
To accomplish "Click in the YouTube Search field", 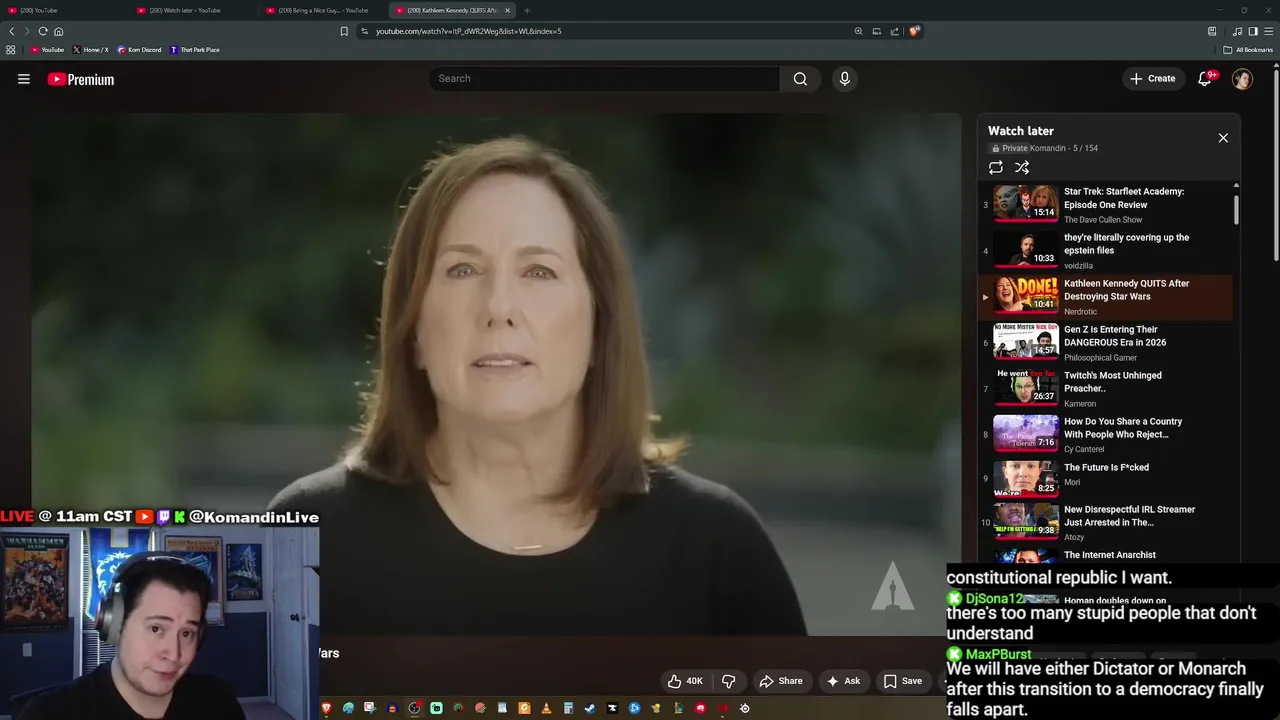I will (604, 79).
